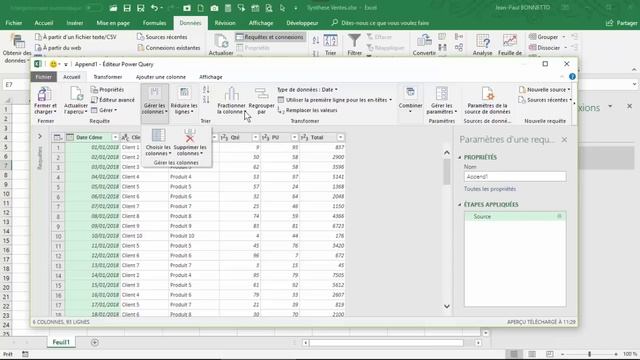The height and width of the screenshot is (360, 640).
Task: Expand the Requêtes side pane chevron
Action: click(40, 136)
